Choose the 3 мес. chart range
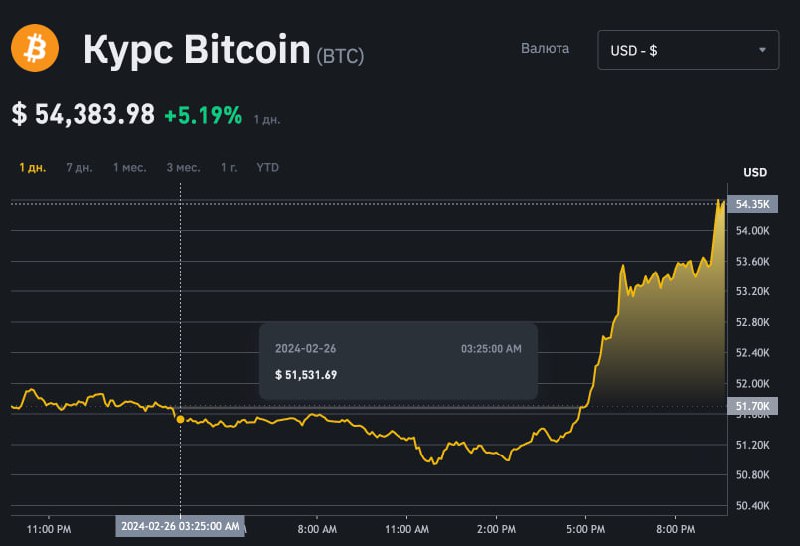 click(183, 167)
